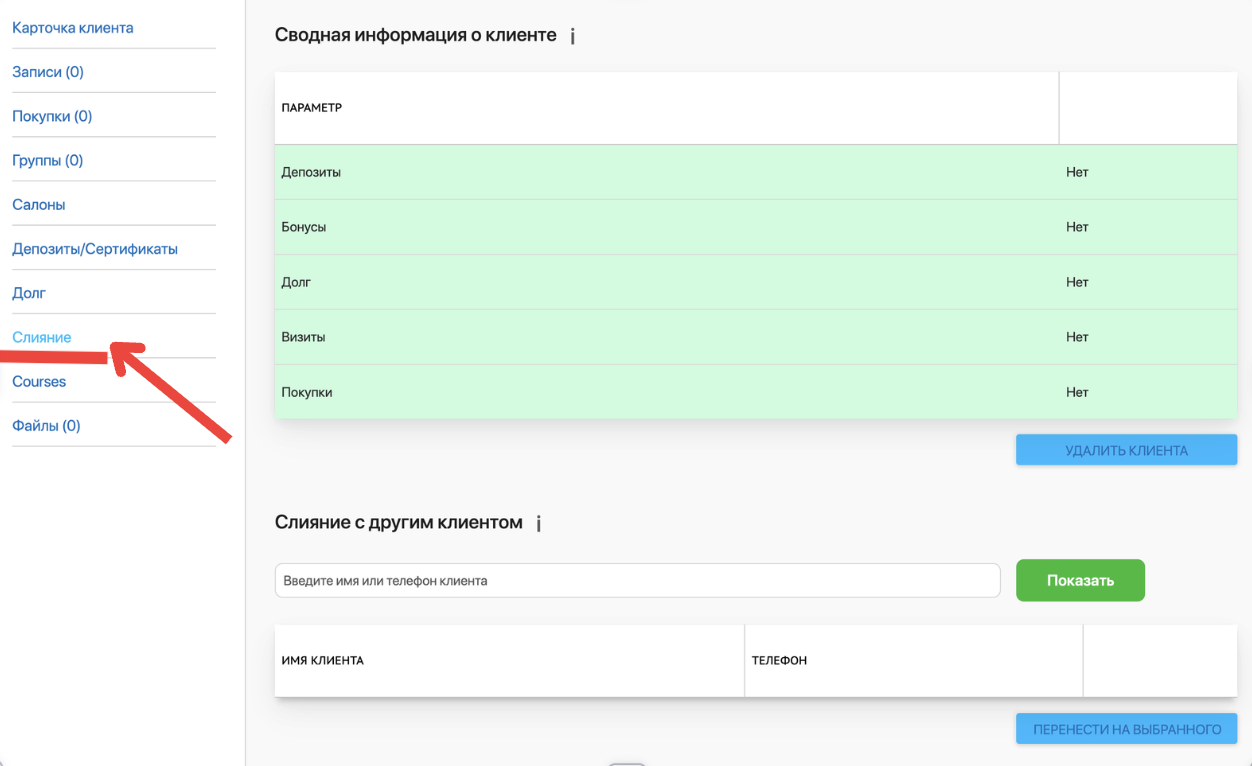Focus the client name or phone search field
The image size is (1252, 766).
pos(637,580)
